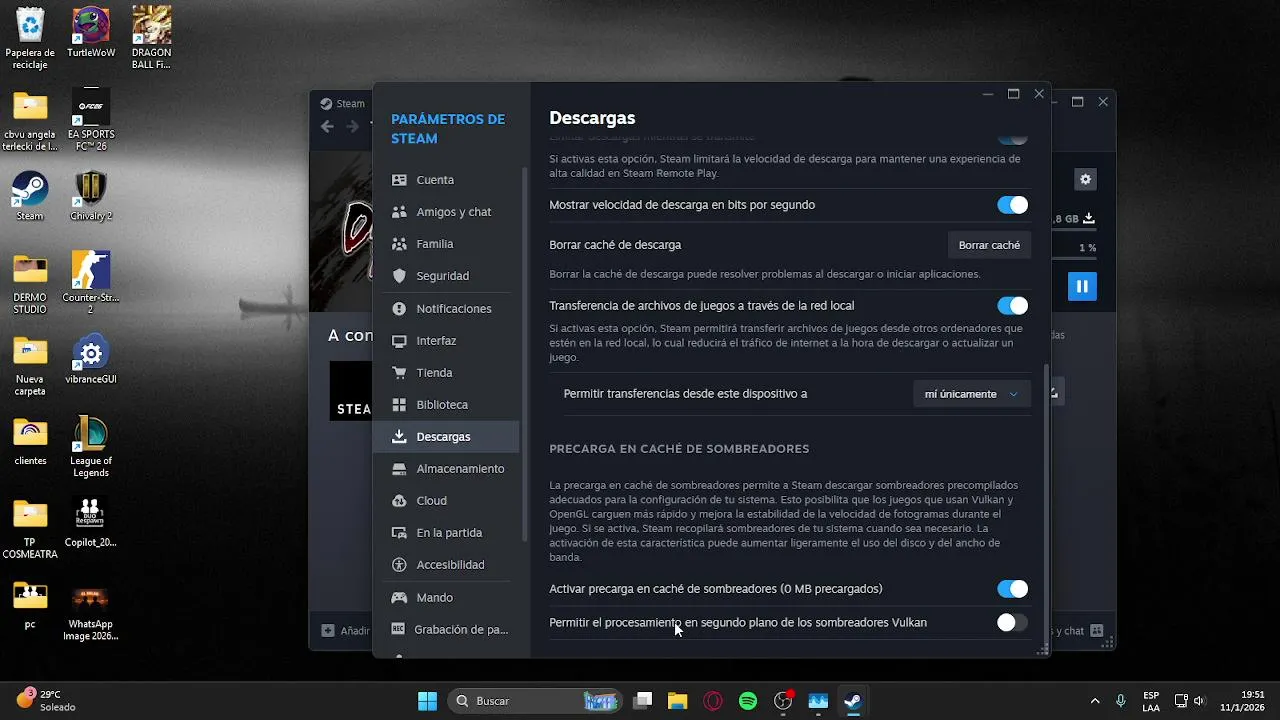Toggle limit downloads while streaming switch
Screen dimensions: 1280x720
(1012, 138)
